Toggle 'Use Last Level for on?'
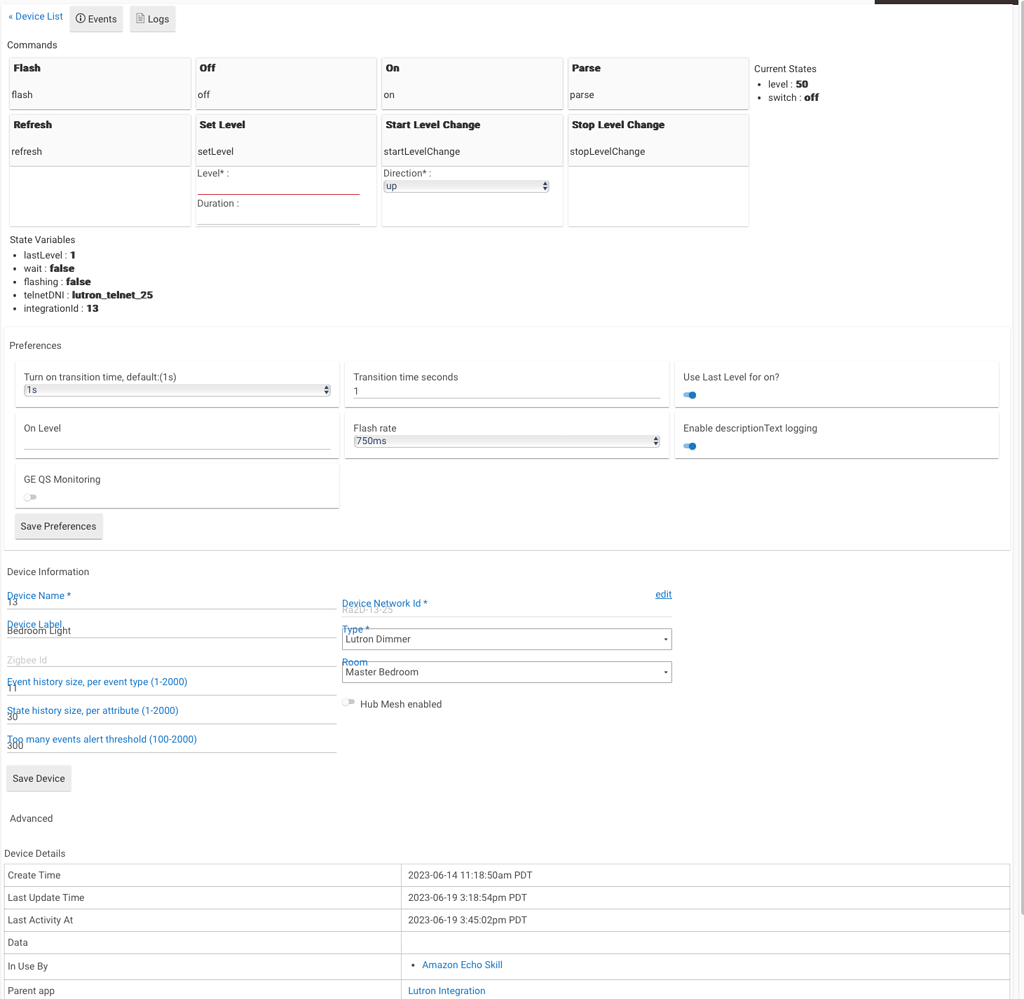Screen dimensions: 1024x999 click(690, 395)
